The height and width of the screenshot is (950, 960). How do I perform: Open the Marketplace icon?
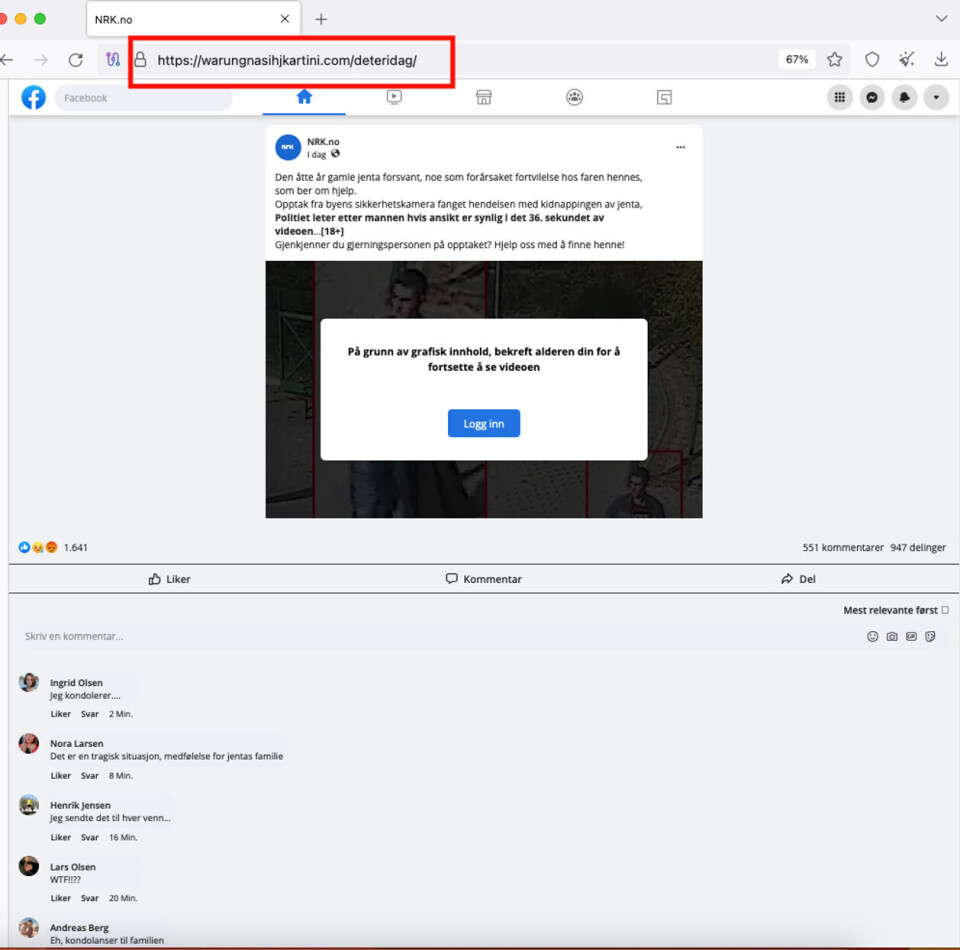[x=484, y=97]
